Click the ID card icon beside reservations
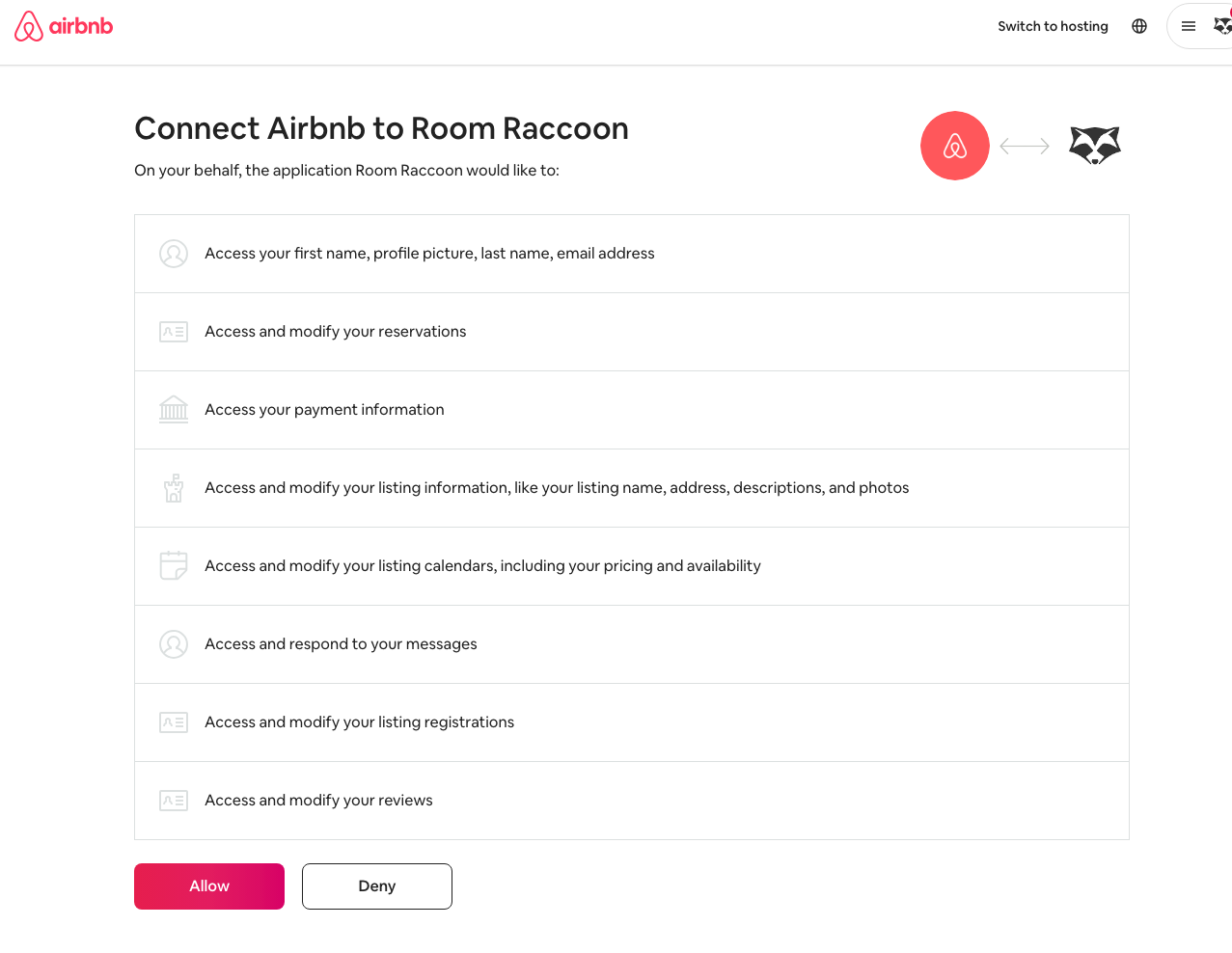The width and height of the screenshot is (1232, 953). click(x=174, y=332)
